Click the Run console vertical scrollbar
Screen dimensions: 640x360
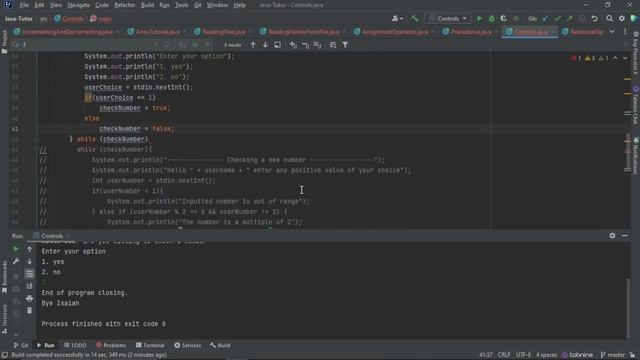pyautogui.click(x=628, y=308)
